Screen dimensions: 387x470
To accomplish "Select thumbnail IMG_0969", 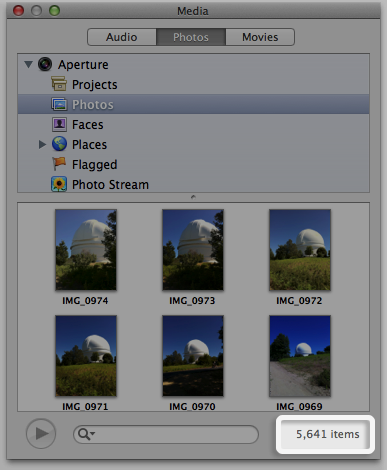I will [300, 356].
